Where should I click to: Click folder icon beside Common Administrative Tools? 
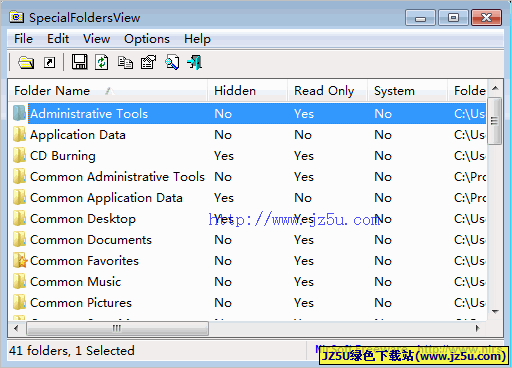coord(19,177)
